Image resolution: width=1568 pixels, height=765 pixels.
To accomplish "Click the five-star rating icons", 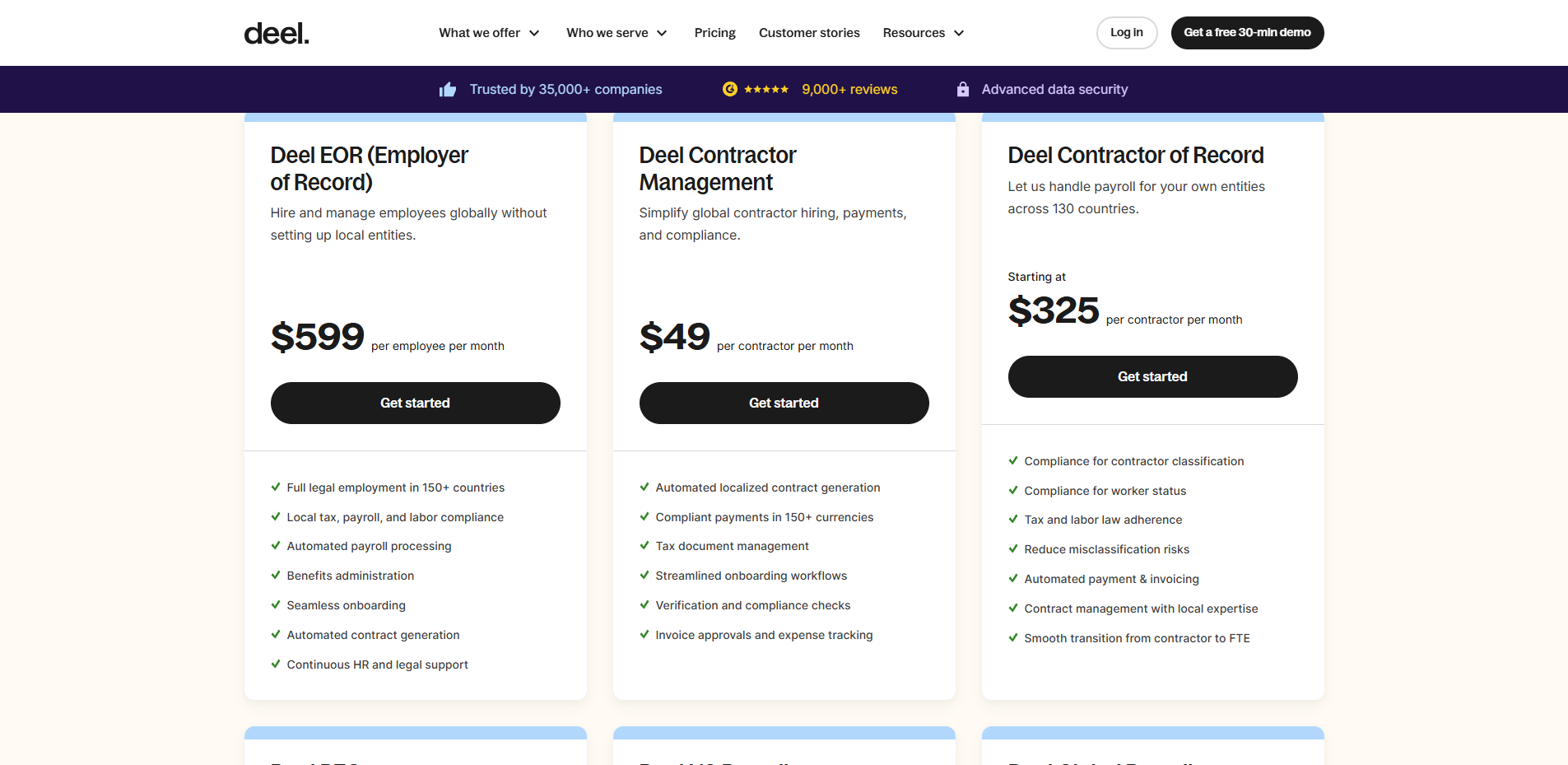I will 766,89.
